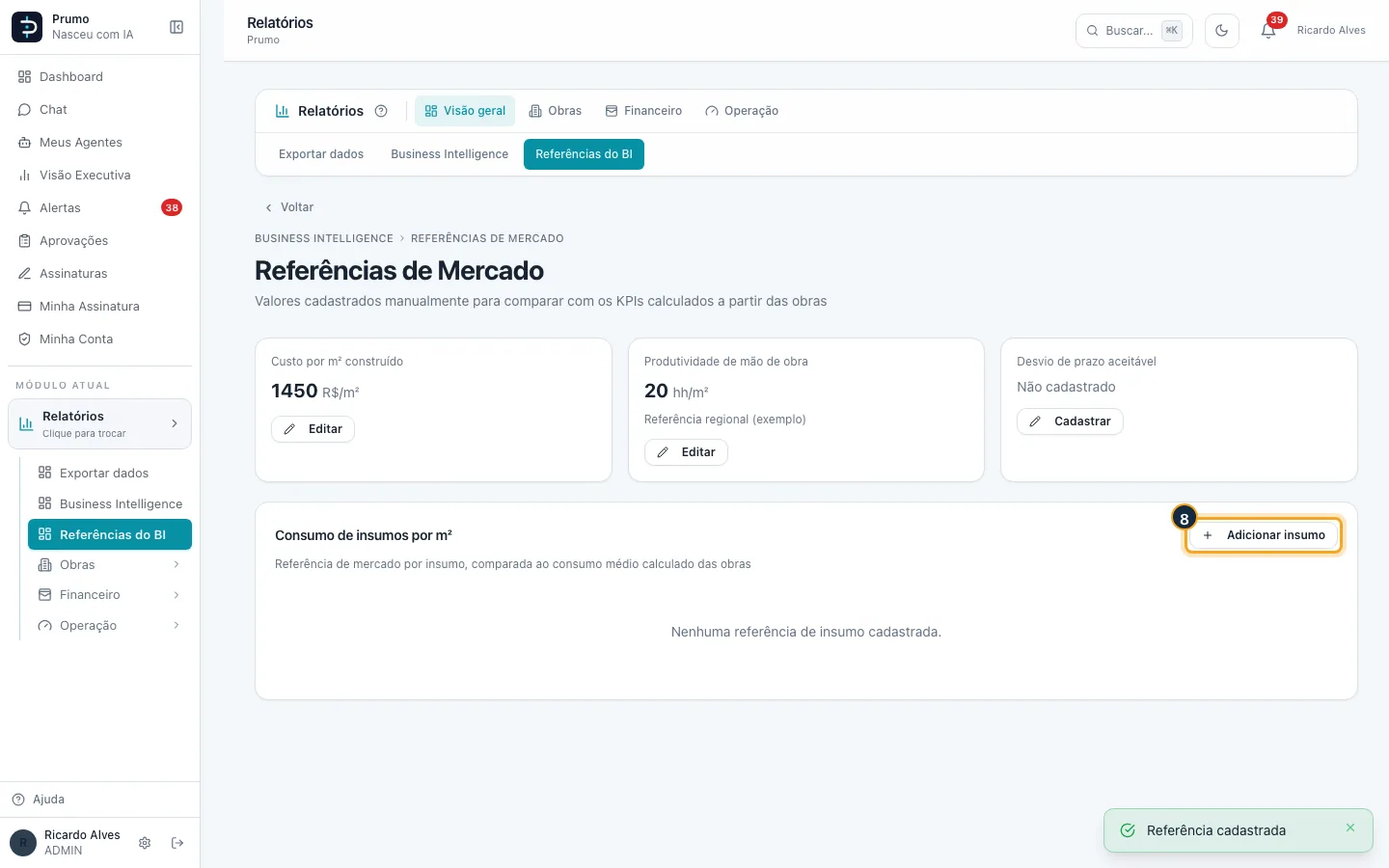
Task: Open Chat in the sidebar
Action: click(x=100, y=110)
